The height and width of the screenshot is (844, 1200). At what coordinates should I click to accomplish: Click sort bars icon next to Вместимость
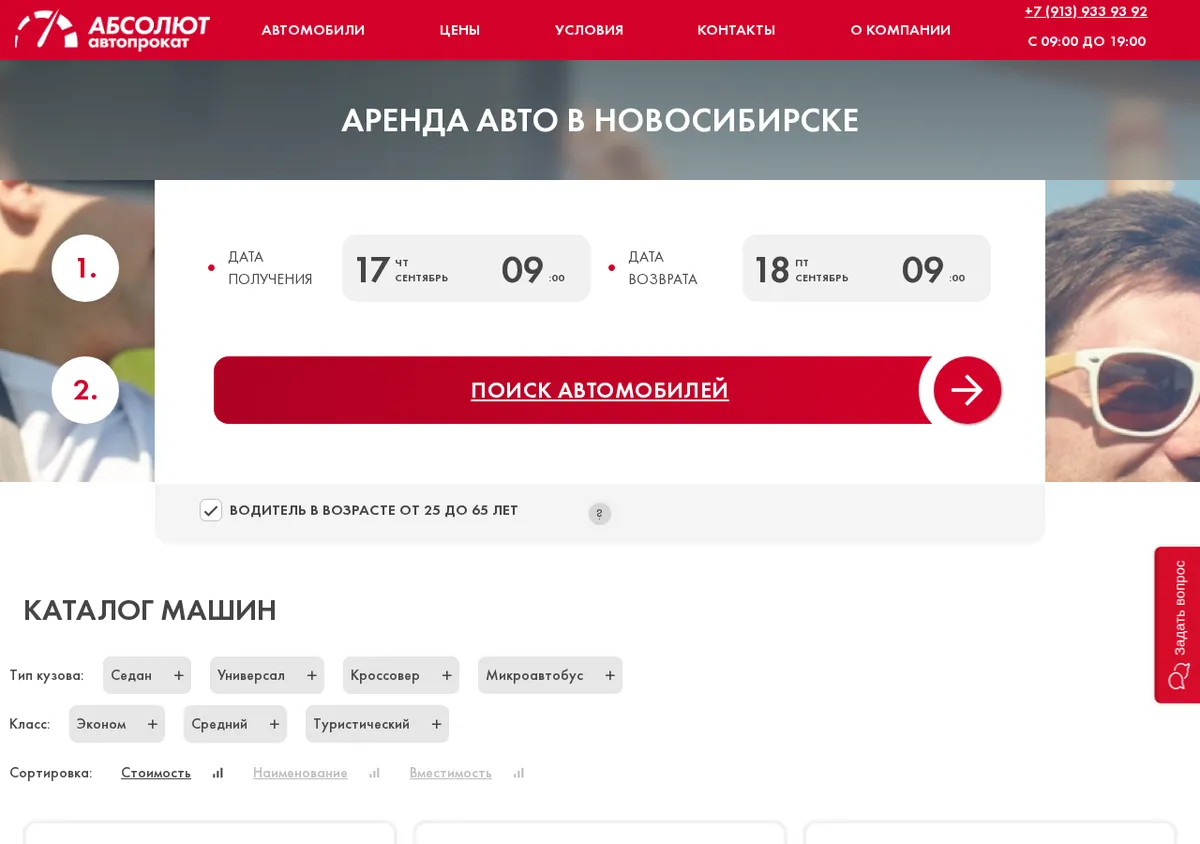click(519, 773)
